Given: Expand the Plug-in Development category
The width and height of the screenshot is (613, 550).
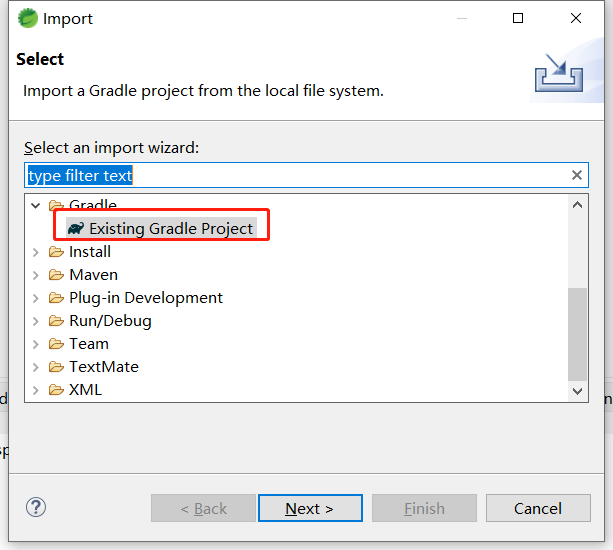Looking at the screenshot, I should click(x=36, y=298).
